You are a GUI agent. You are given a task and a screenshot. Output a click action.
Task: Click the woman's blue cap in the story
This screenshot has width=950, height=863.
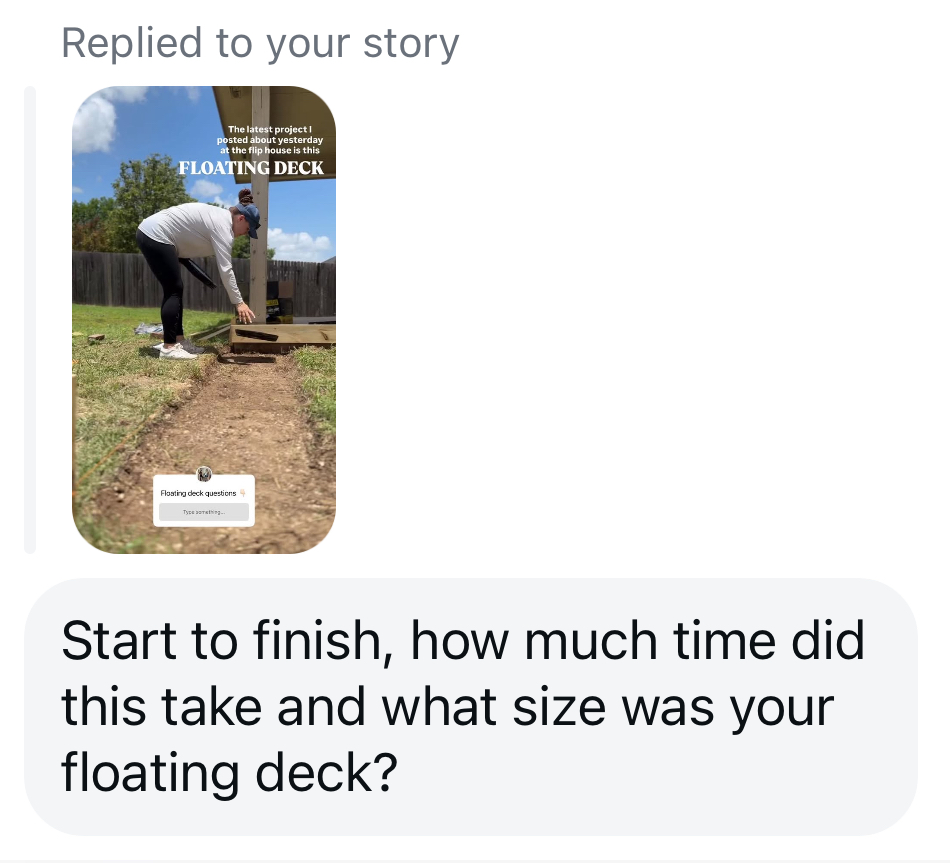point(250,215)
